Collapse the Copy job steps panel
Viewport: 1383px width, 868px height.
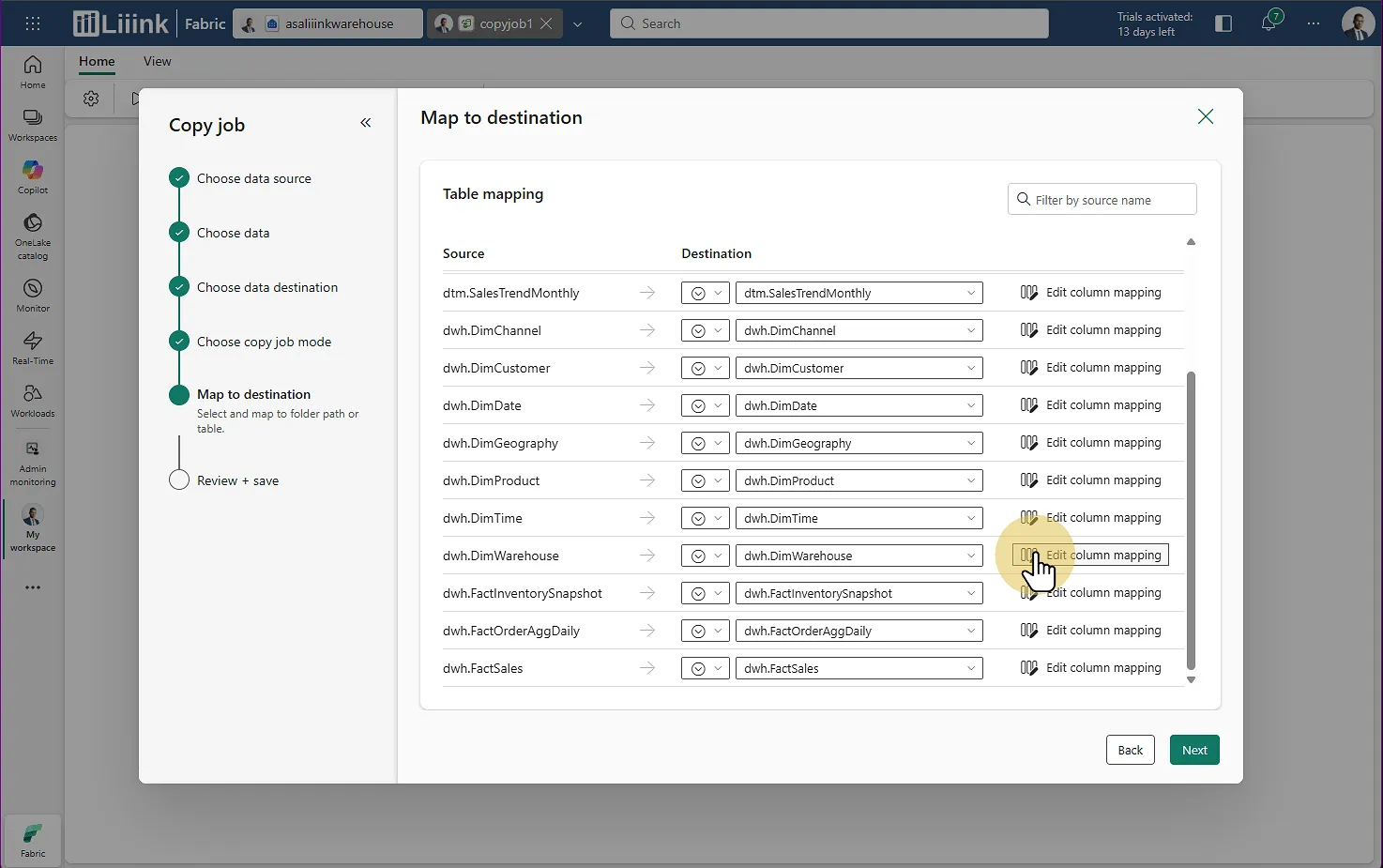pyautogui.click(x=365, y=123)
